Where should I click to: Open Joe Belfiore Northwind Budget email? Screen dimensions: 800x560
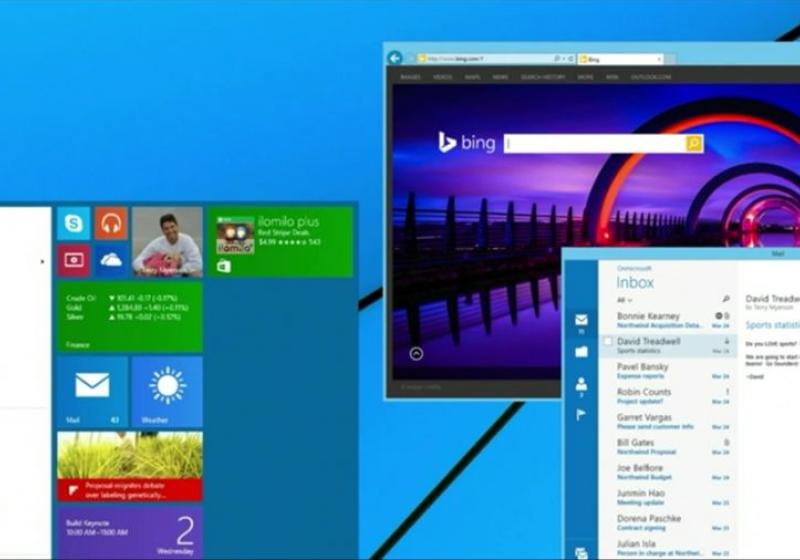point(668,472)
